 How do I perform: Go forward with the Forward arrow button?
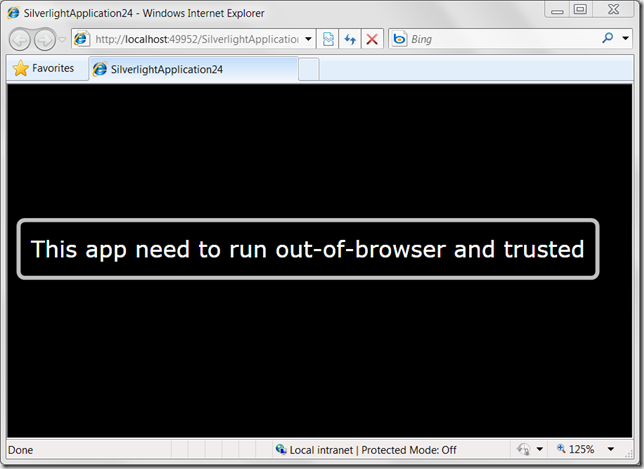(44, 40)
